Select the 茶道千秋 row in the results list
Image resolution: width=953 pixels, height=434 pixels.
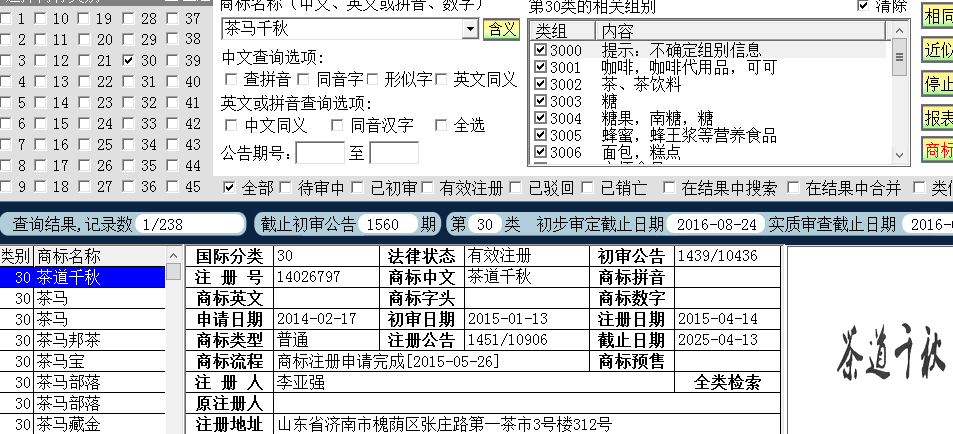83,277
